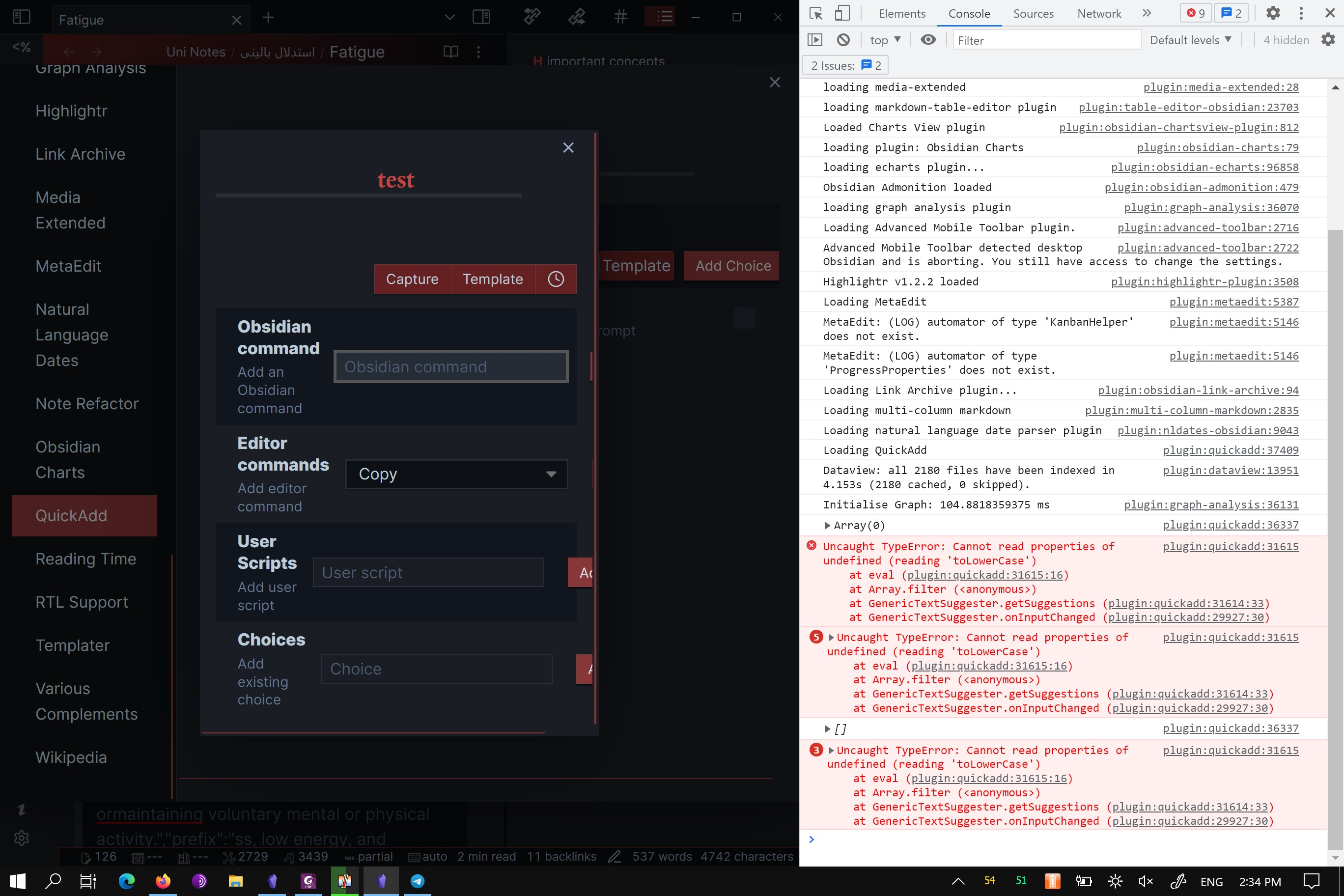Open Obsidian settings gear in the left ribbon
Image resolution: width=1344 pixels, height=896 pixels.
[x=22, y=839]
